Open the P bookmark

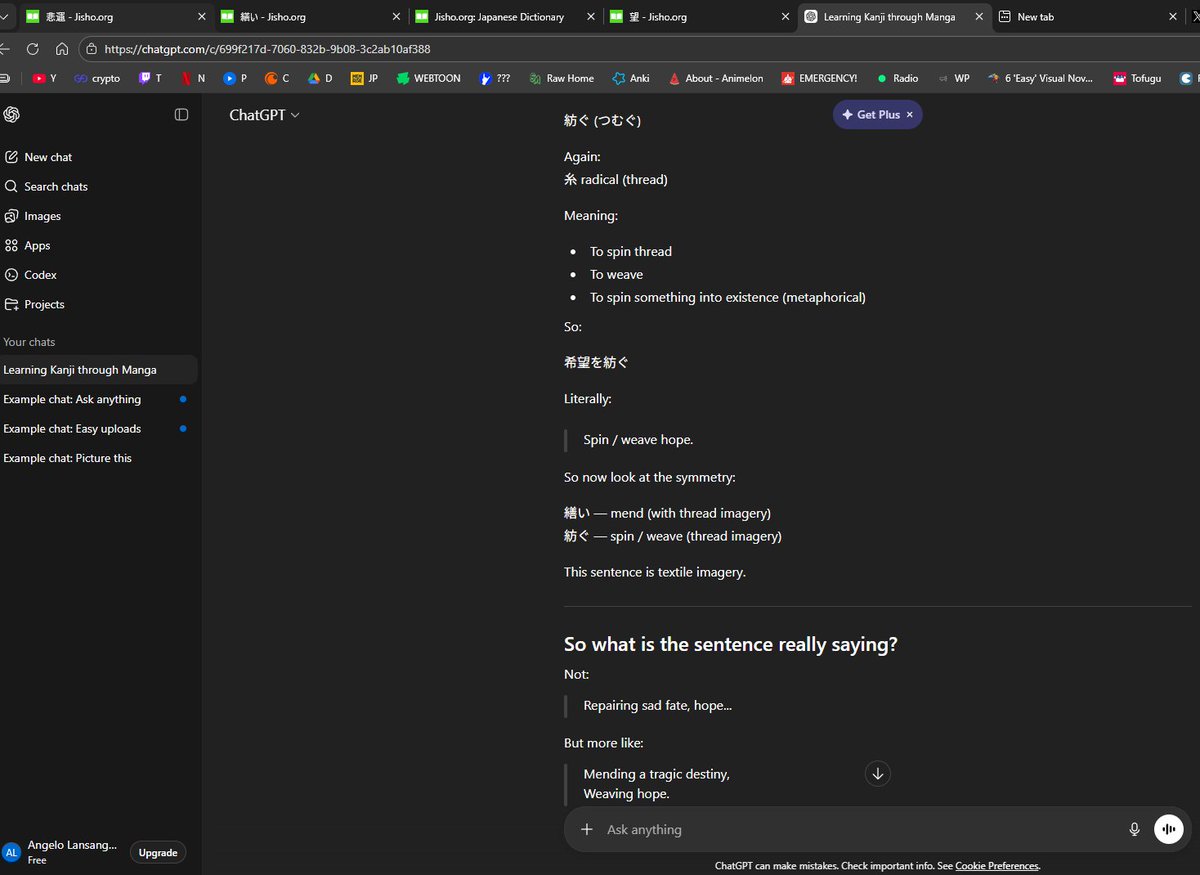pos(235,78)
